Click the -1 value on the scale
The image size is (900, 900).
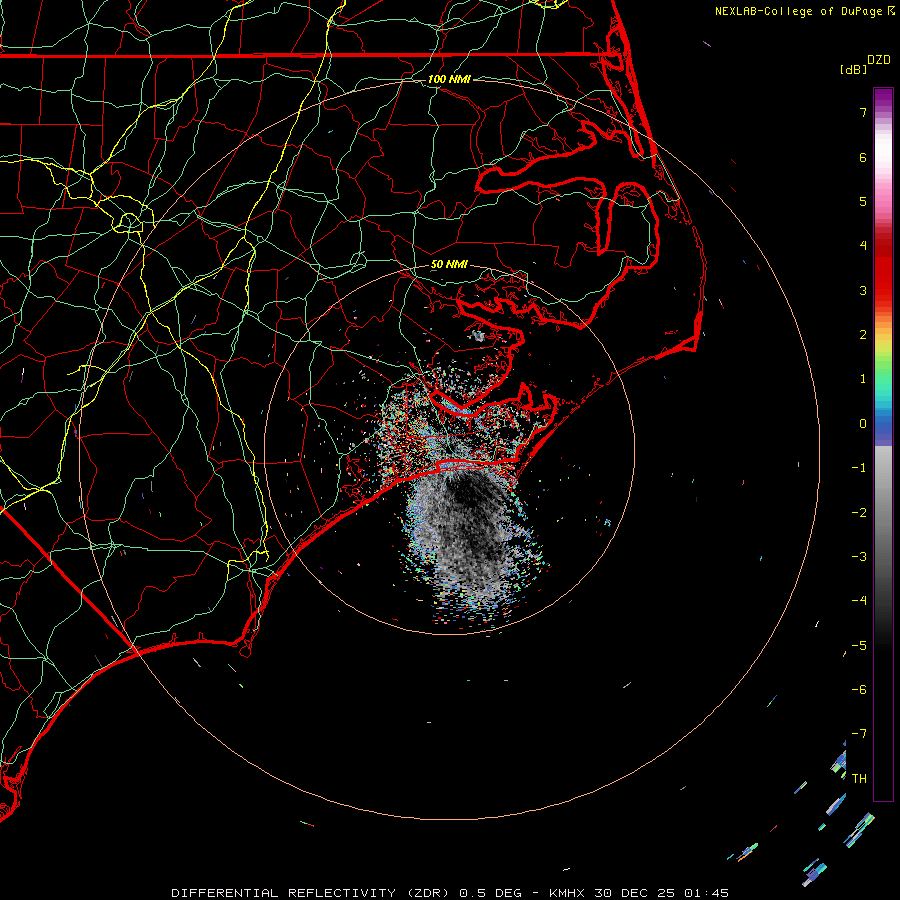tap(859, 468)
